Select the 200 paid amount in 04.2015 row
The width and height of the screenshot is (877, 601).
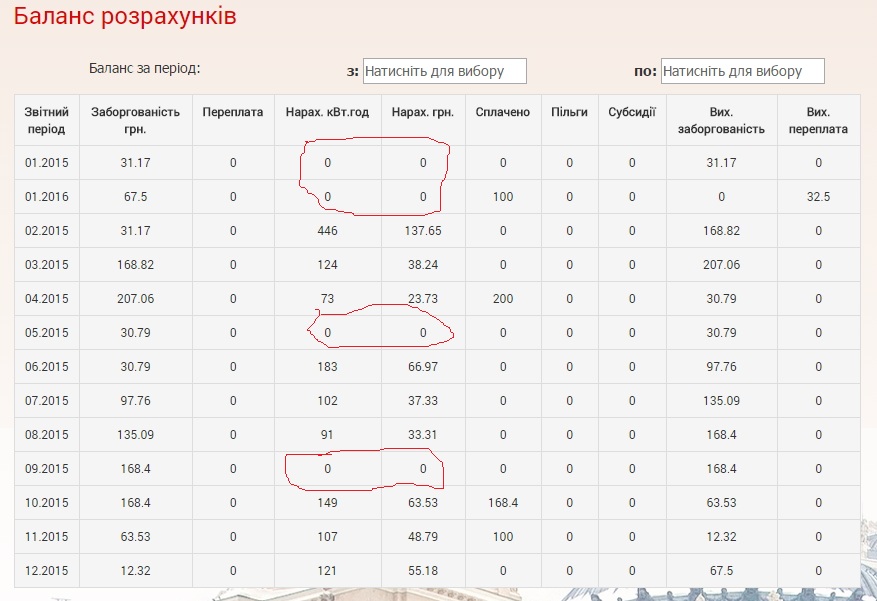502,299
